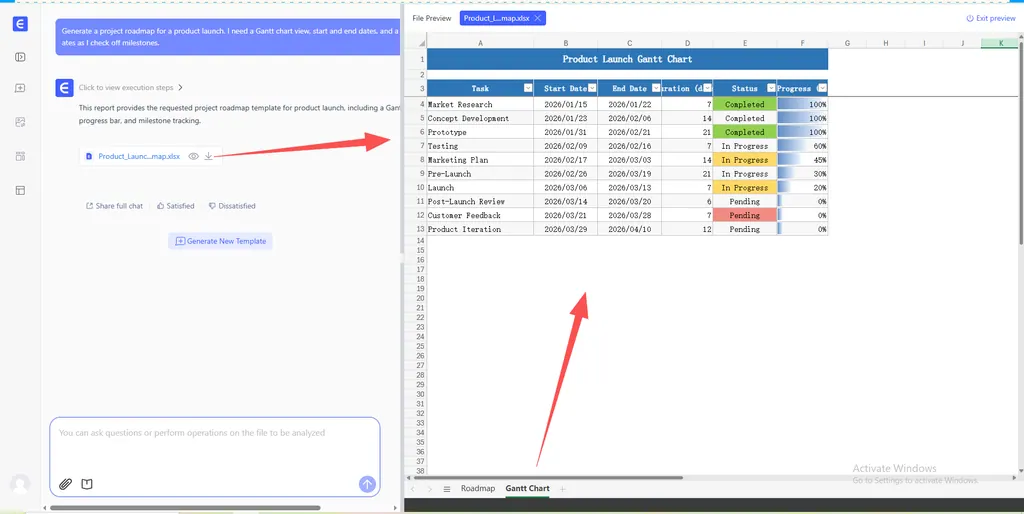The height and width of the screenshot is (514, 1024).
Task: Close the Product_L...map.xlsx preview tab
Action: 537,18
